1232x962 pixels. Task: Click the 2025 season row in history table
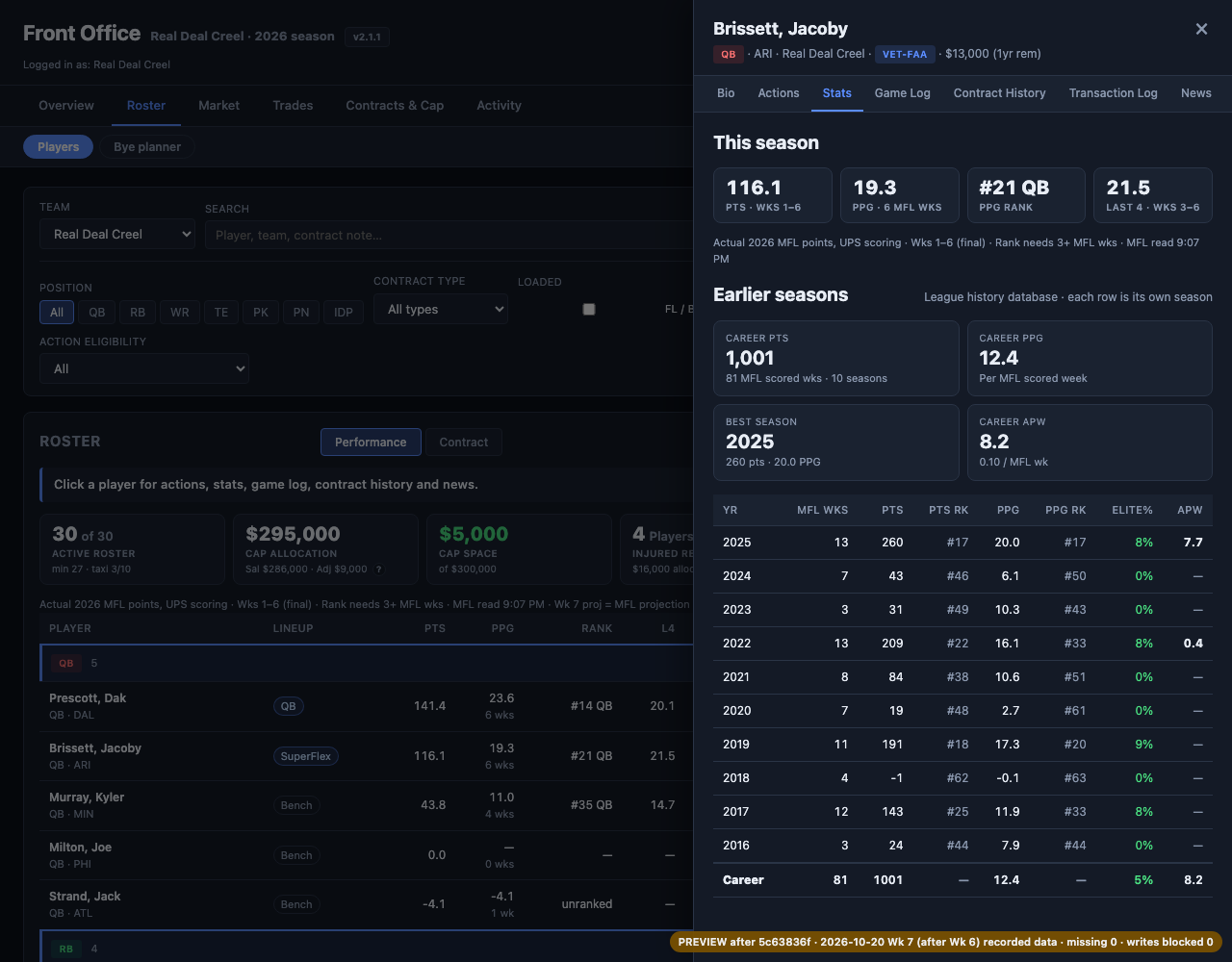tap(962, 543)
